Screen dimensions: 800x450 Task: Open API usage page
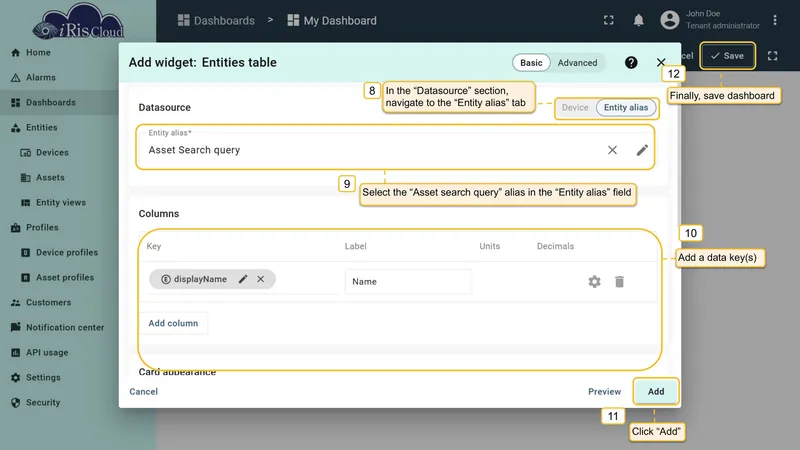47,353
